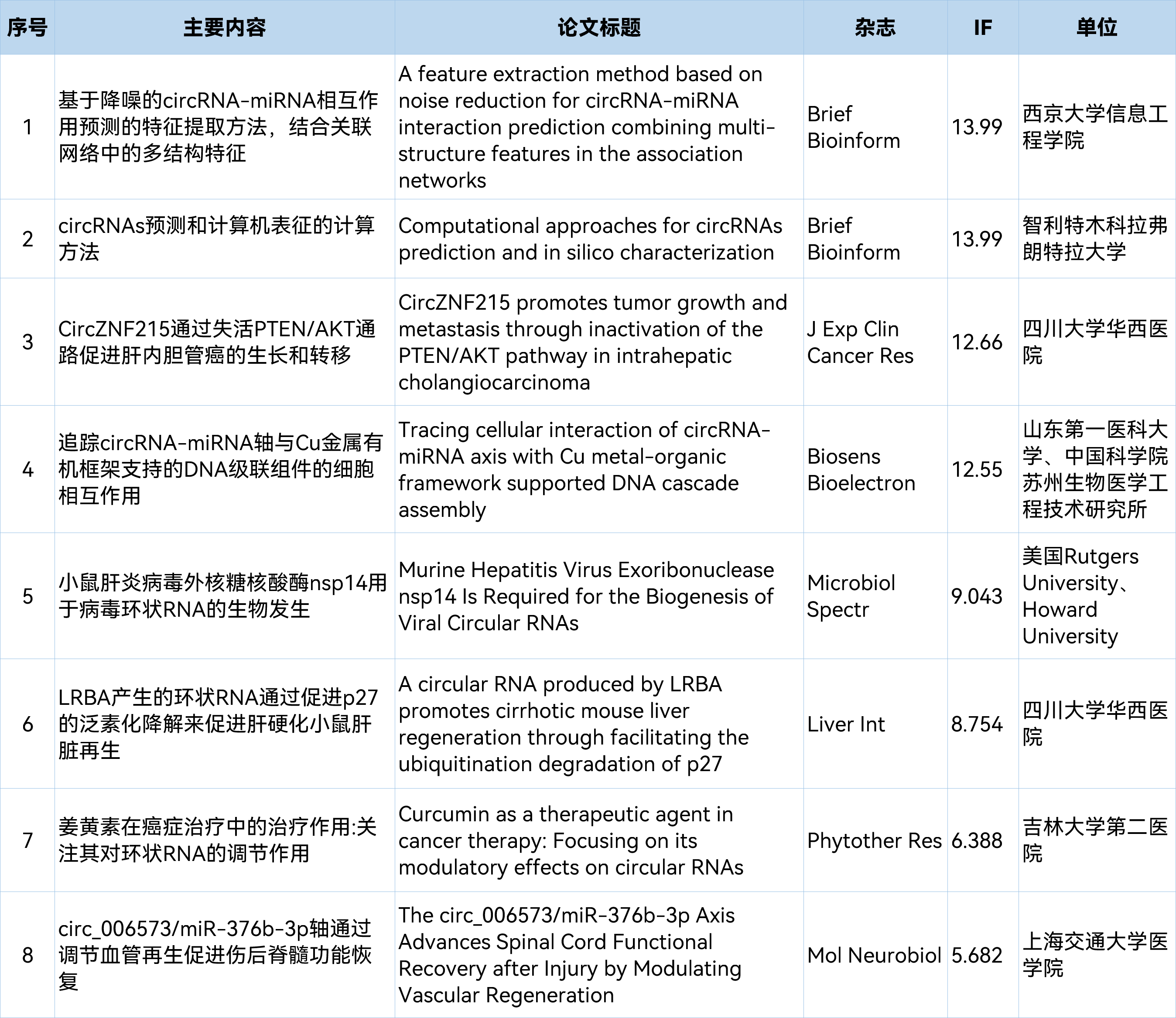Image resolution: width=1176 pixels, height=1018 pixels.
Task: Click the IF column header
Action: point(982,27)
